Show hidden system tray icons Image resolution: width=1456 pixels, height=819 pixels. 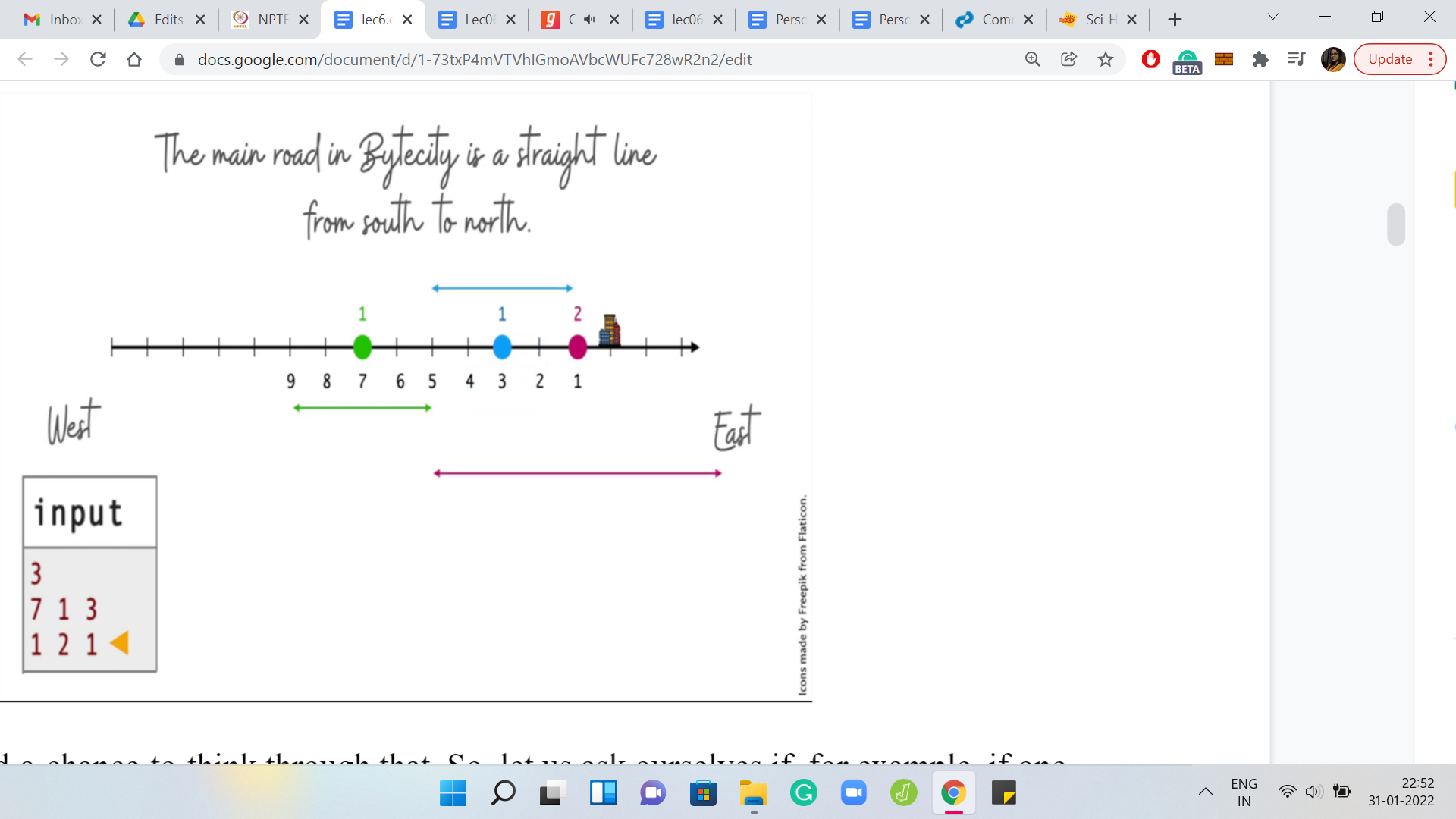(1205, 792)
